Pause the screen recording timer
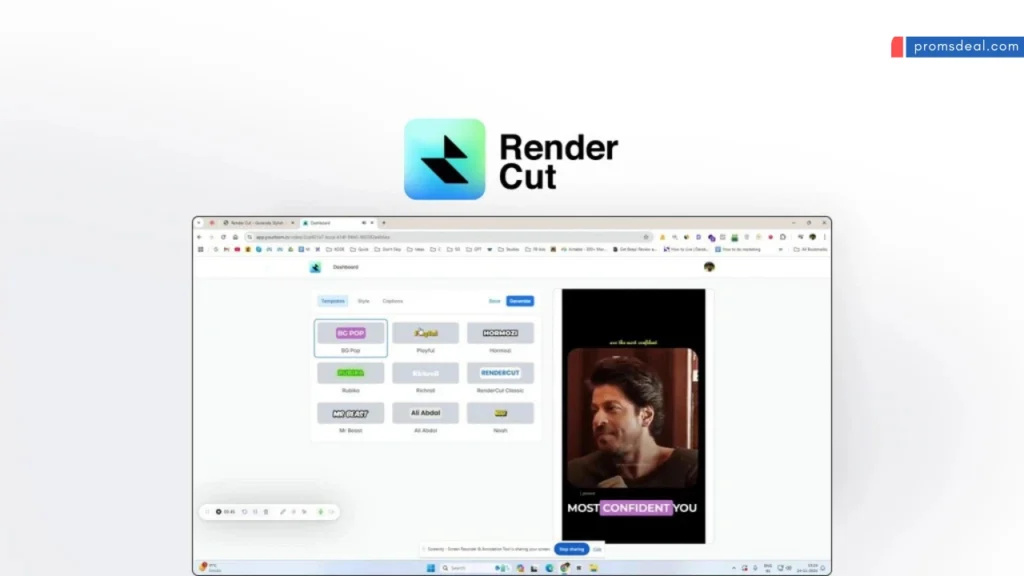 pos(254,512)
